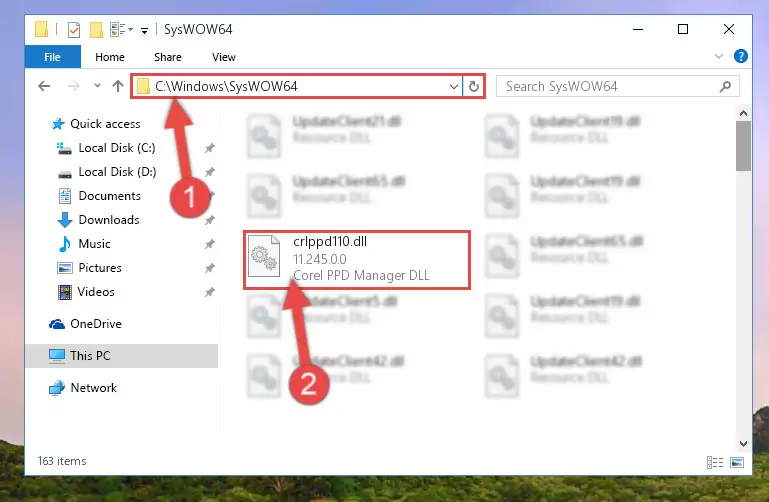Click the 163 items status text
Viewport: 769px width, 502px height.
(62, 461)
